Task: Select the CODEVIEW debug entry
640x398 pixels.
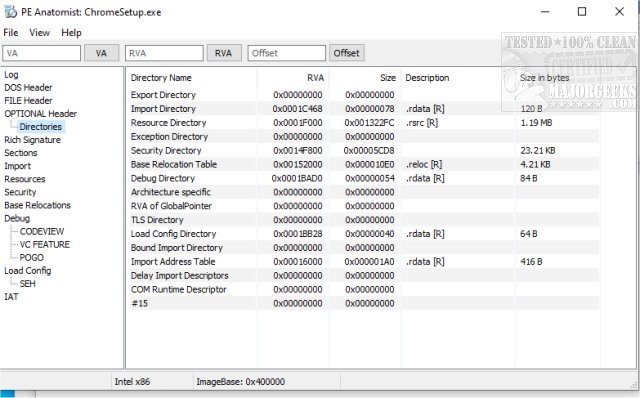Action: 42,231
